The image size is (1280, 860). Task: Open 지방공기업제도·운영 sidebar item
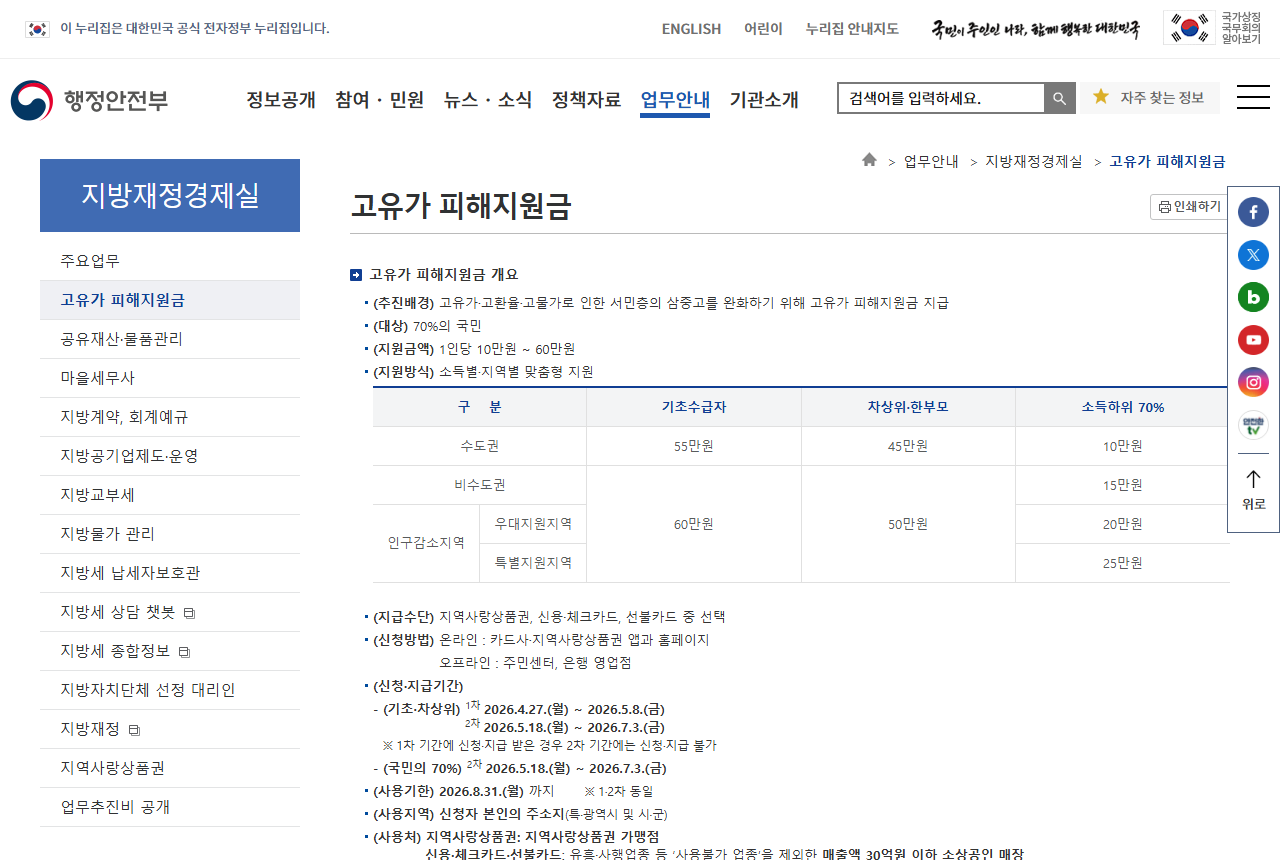pos(170,456)
